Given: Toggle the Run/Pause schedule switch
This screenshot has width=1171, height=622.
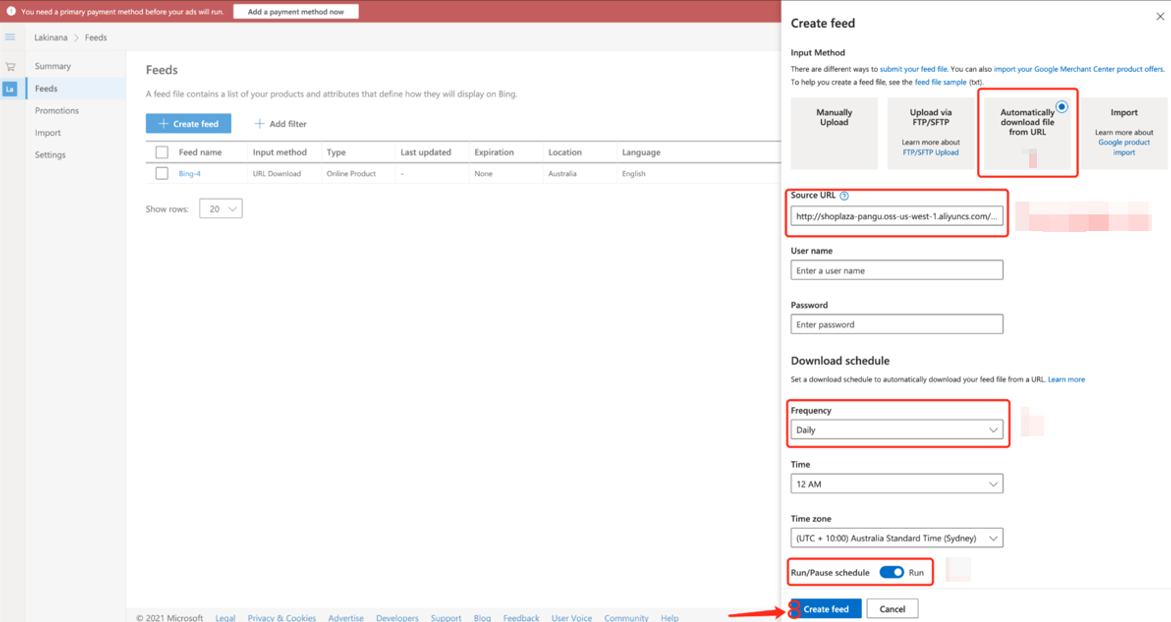Looking at the screenshot, I should (x=892, y=572).
